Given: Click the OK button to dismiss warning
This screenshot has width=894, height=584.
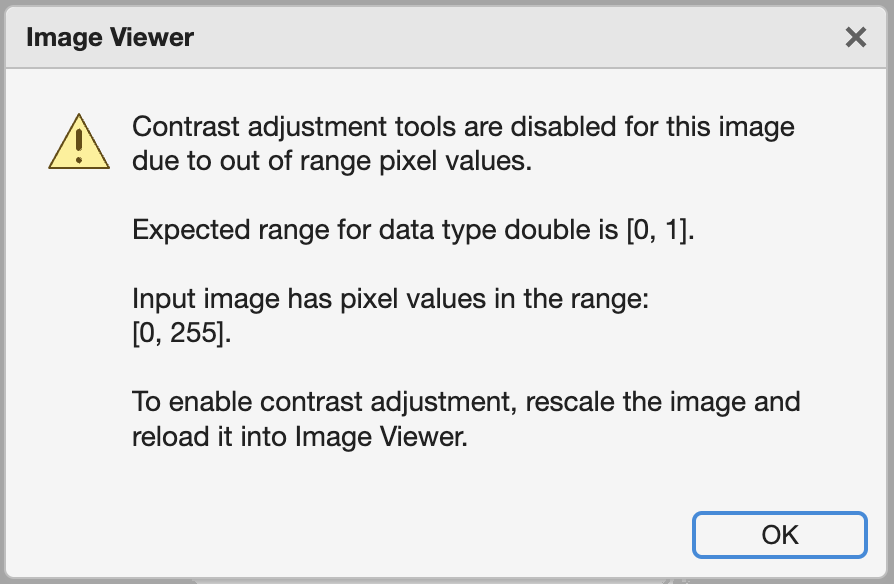Looking at the screenshot, I should click(x=779, y=535).
